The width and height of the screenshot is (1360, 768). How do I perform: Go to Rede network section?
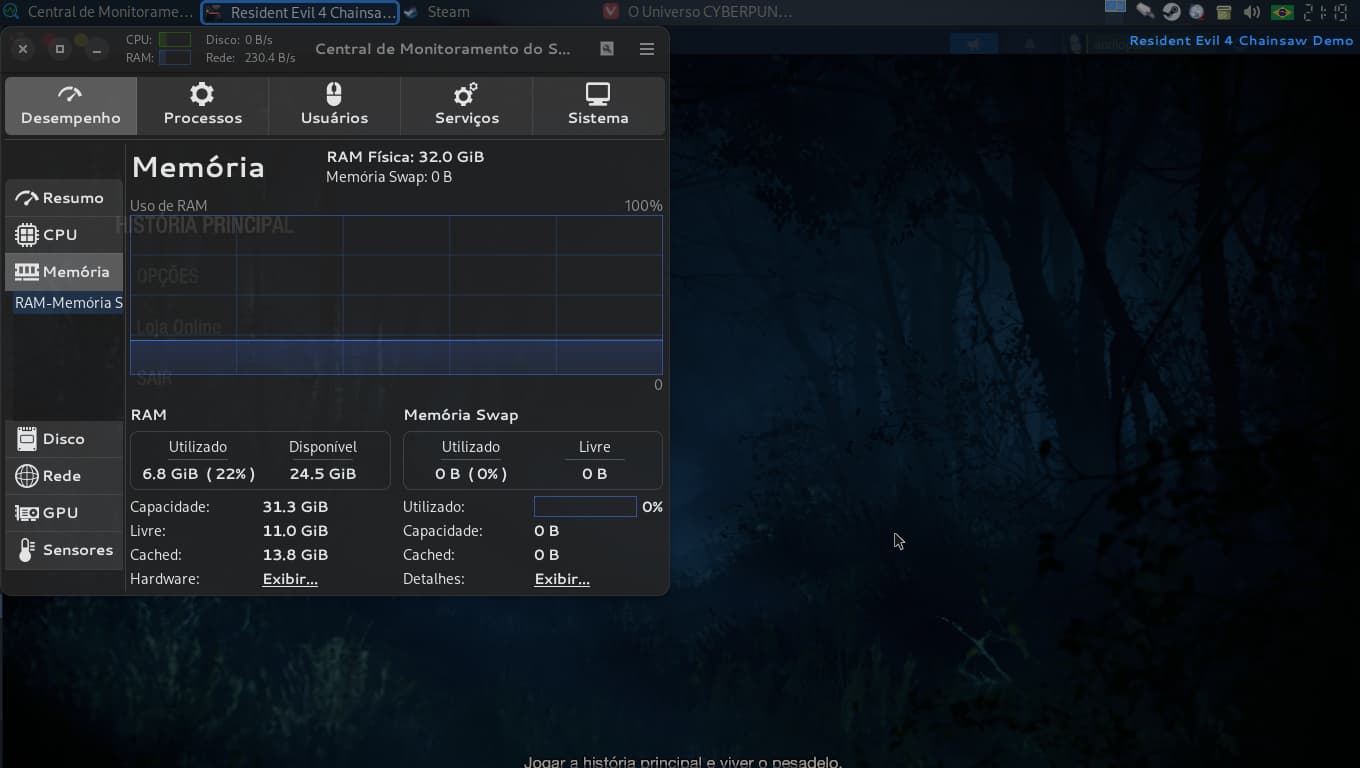pos(62,476)
